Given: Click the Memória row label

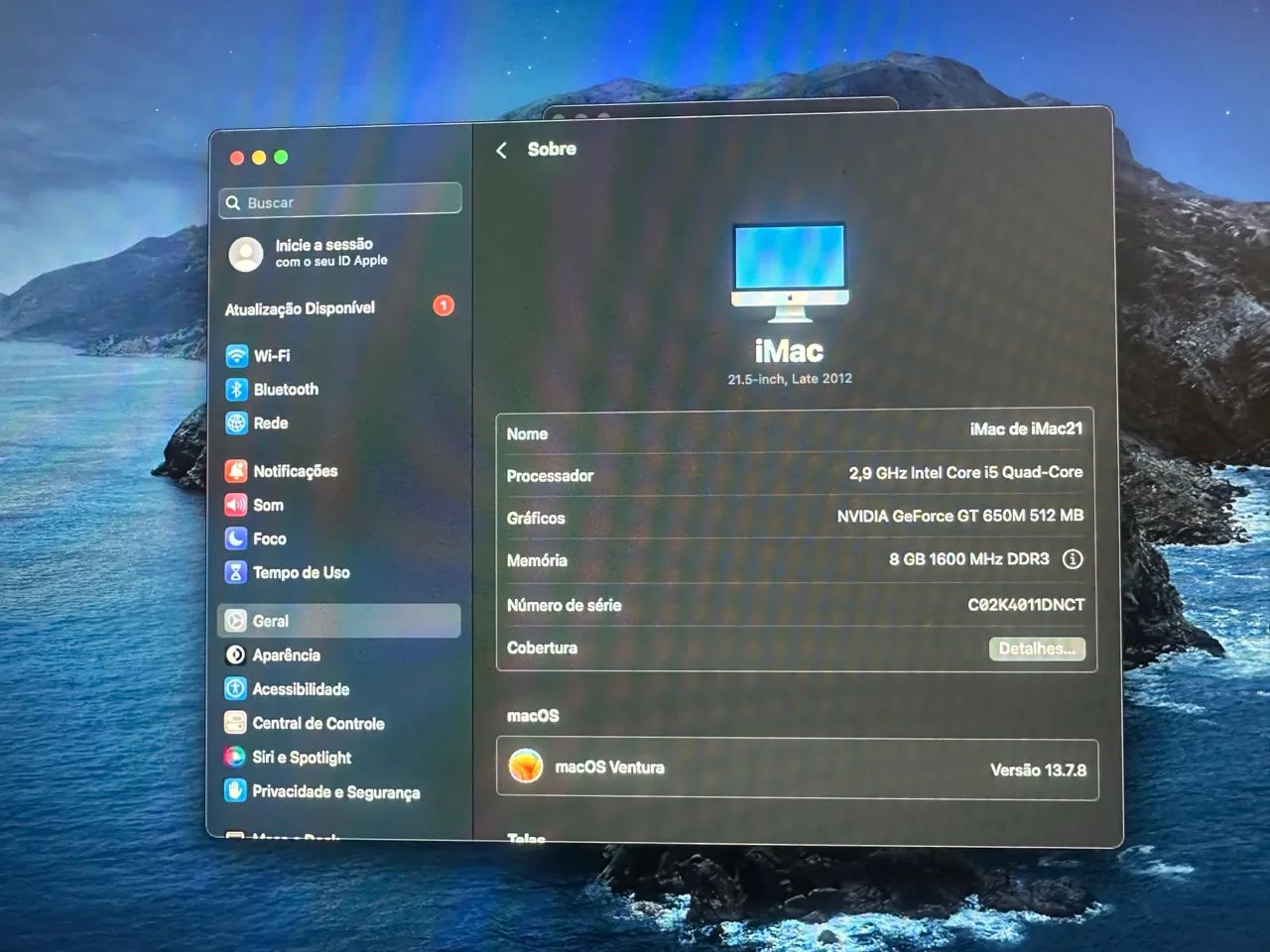Looking at the screenshot, I should pyautogui.click(x=537, y=560).
